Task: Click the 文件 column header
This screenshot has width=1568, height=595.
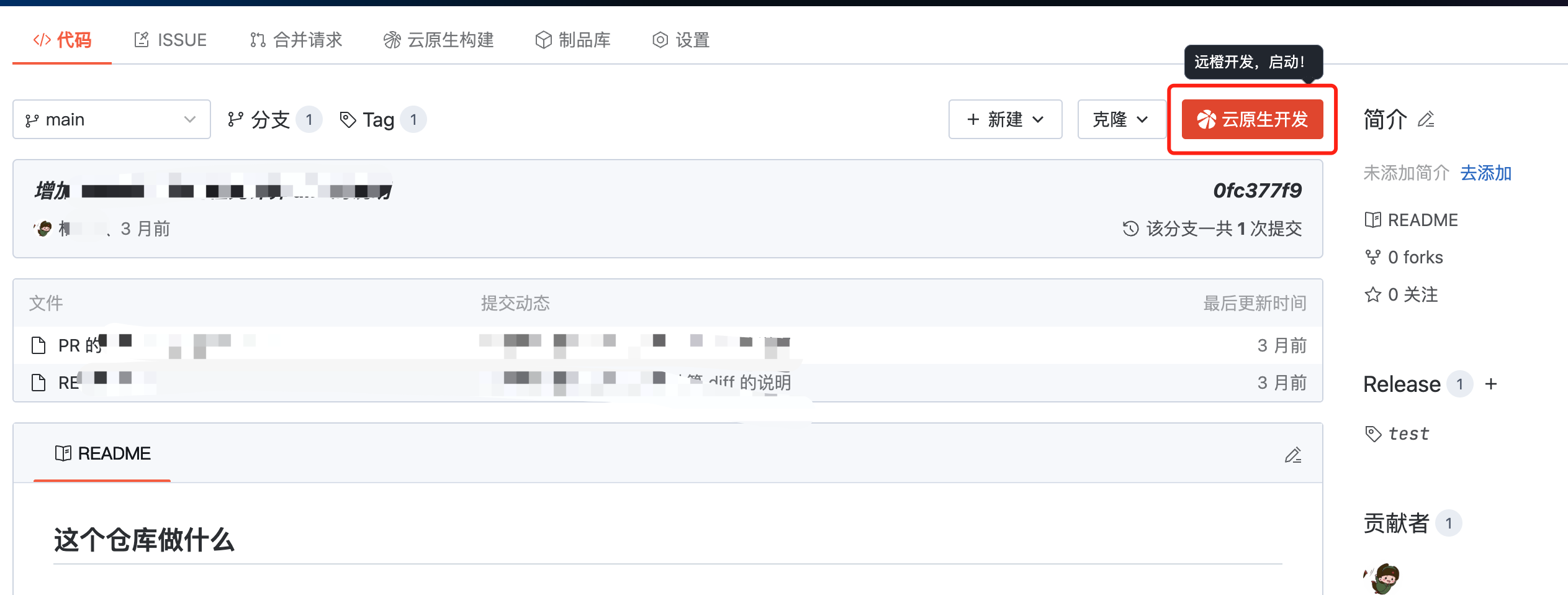Action: tap(46, 303)
